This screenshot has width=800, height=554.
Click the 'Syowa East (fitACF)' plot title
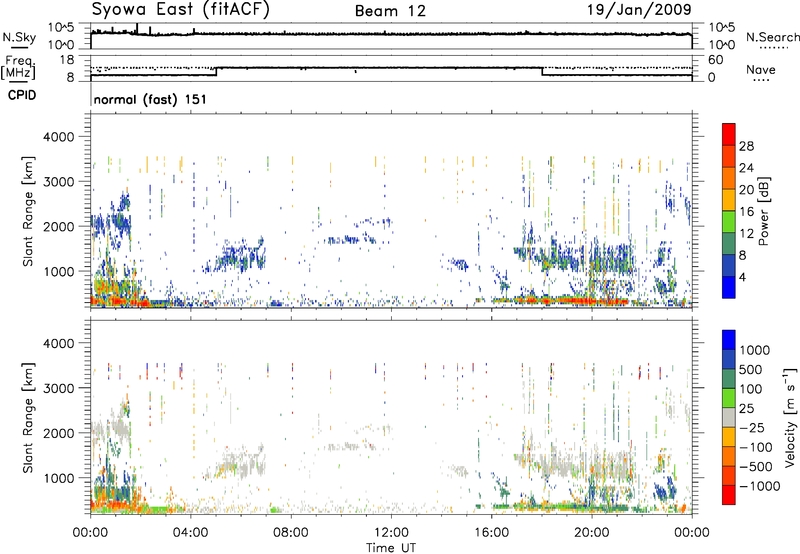point(181,10)
